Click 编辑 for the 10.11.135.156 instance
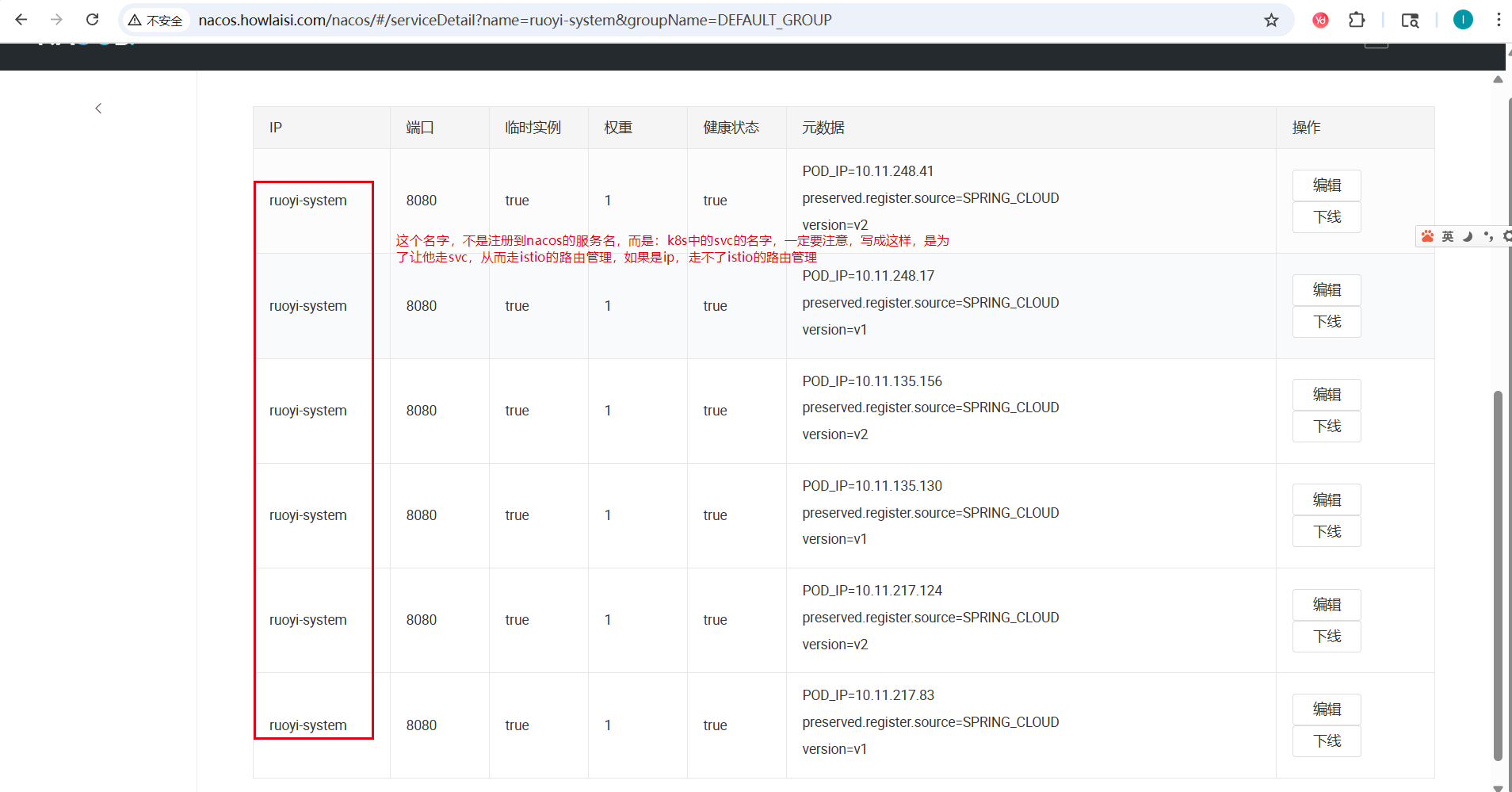 [1326, 395]
